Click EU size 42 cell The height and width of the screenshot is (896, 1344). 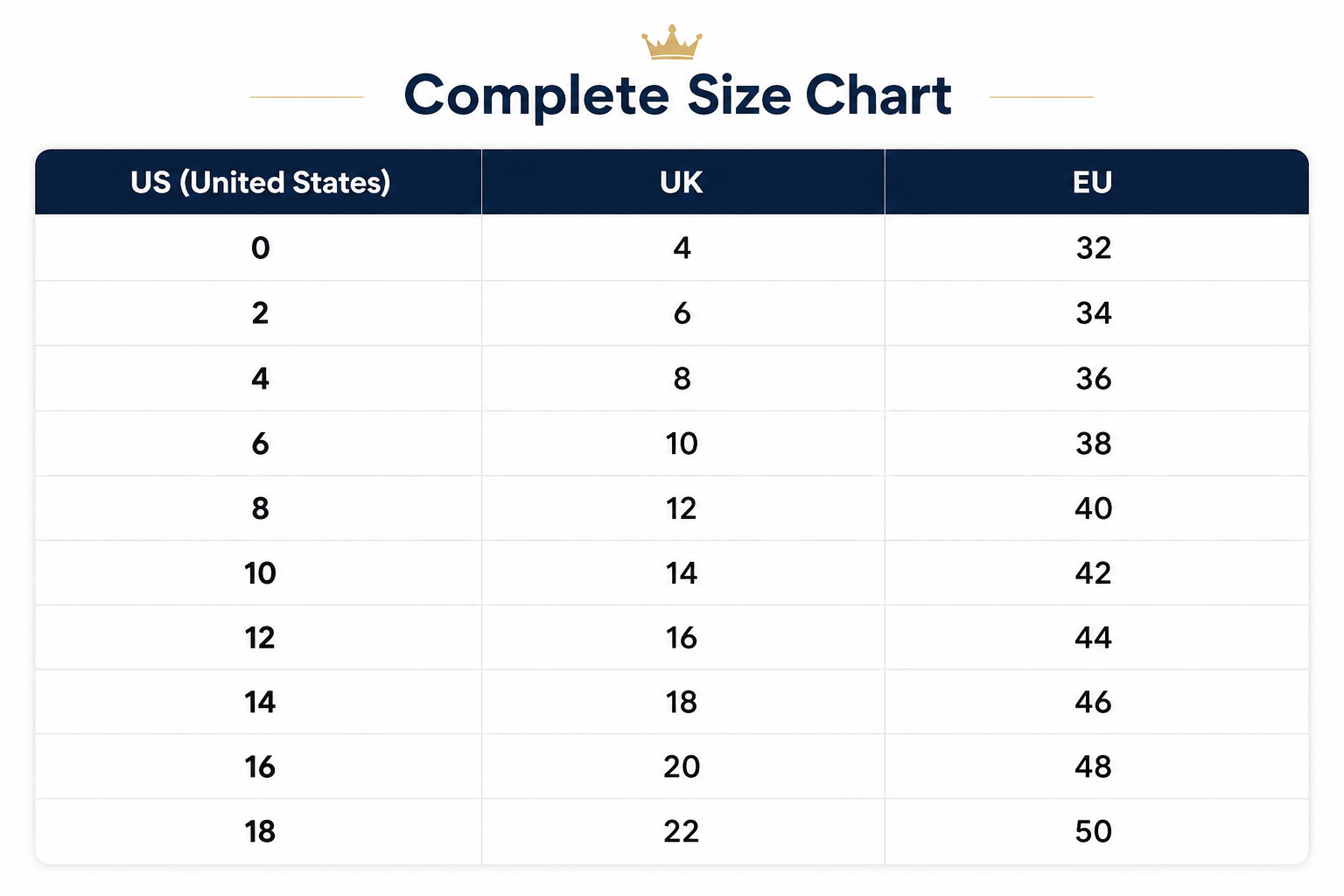coord(1096,573)
